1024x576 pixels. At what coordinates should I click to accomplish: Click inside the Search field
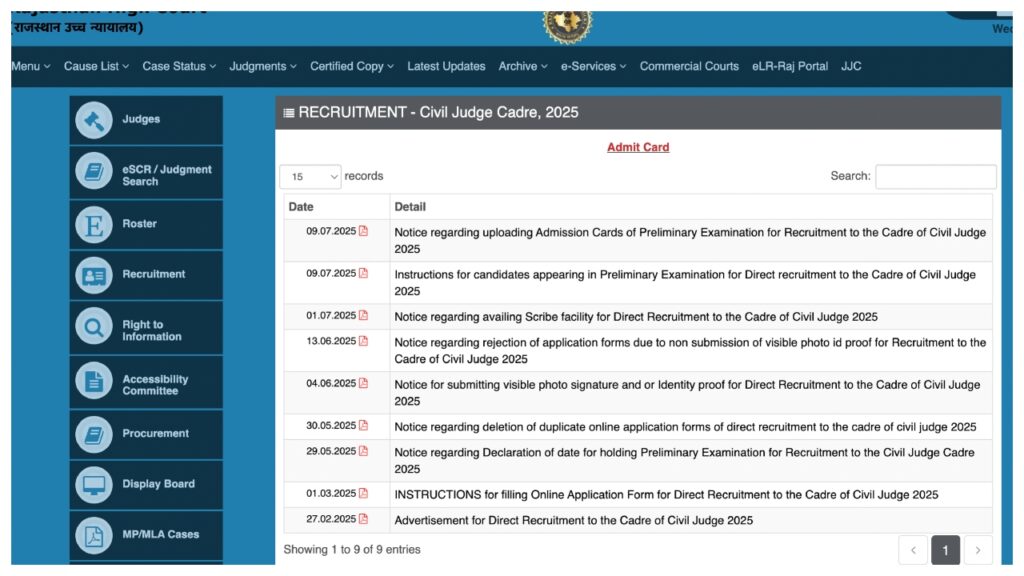(936, 176)
